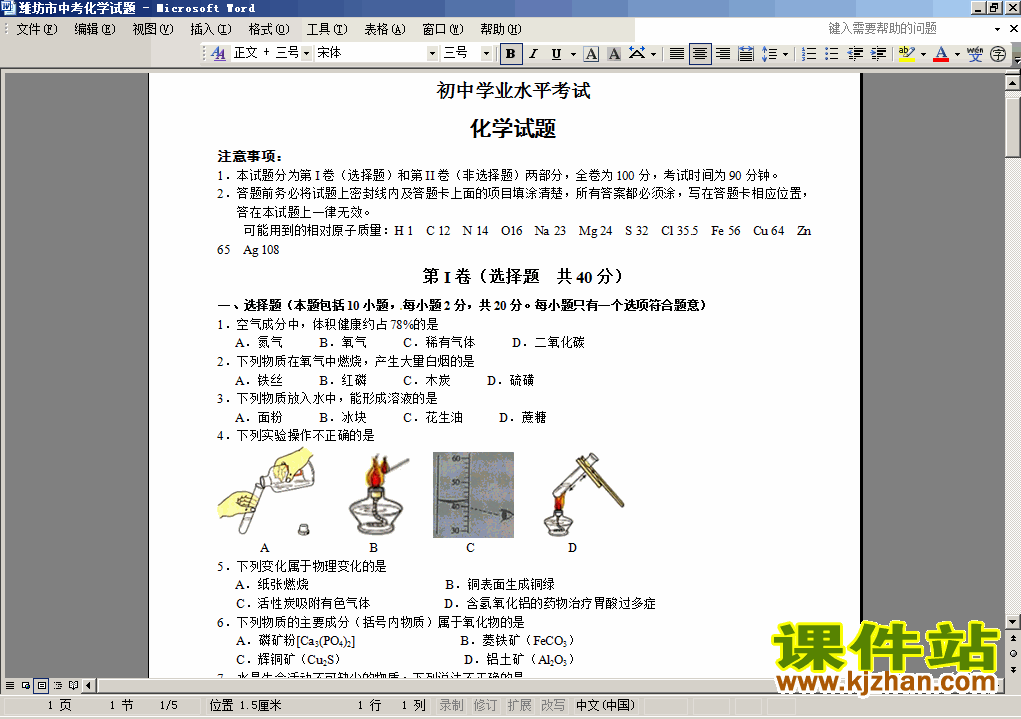Viewport: 1021px width, 719px height.
Task: Open the phonetic guide (wén) tool
Action: pos(975,53)
